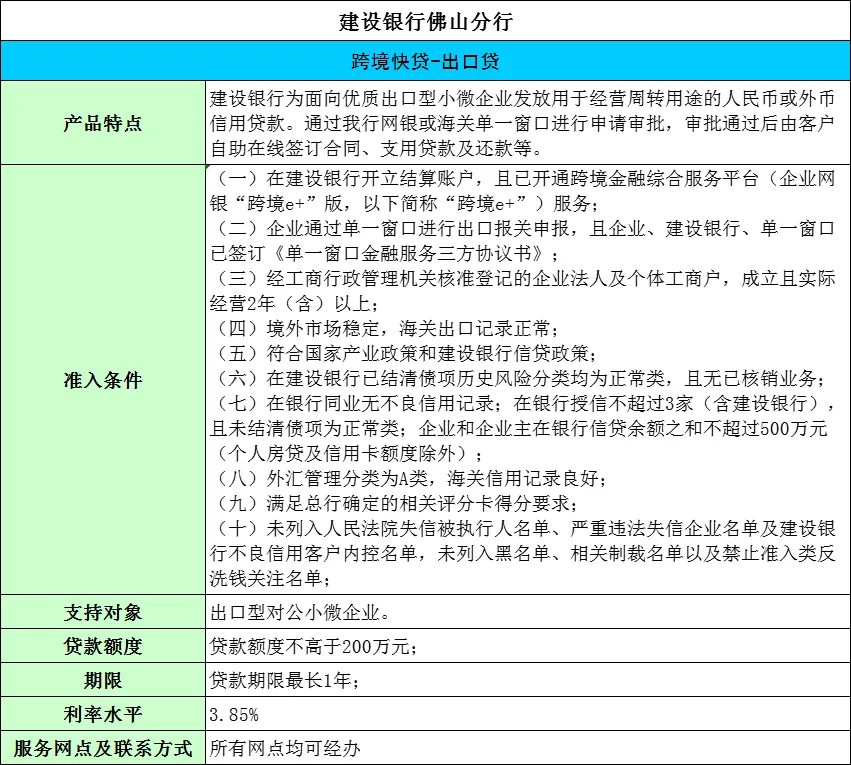Click the value 贷款额度不高于200万元
This screenshot has height=765, width=851.
click(x=314, y=646)
